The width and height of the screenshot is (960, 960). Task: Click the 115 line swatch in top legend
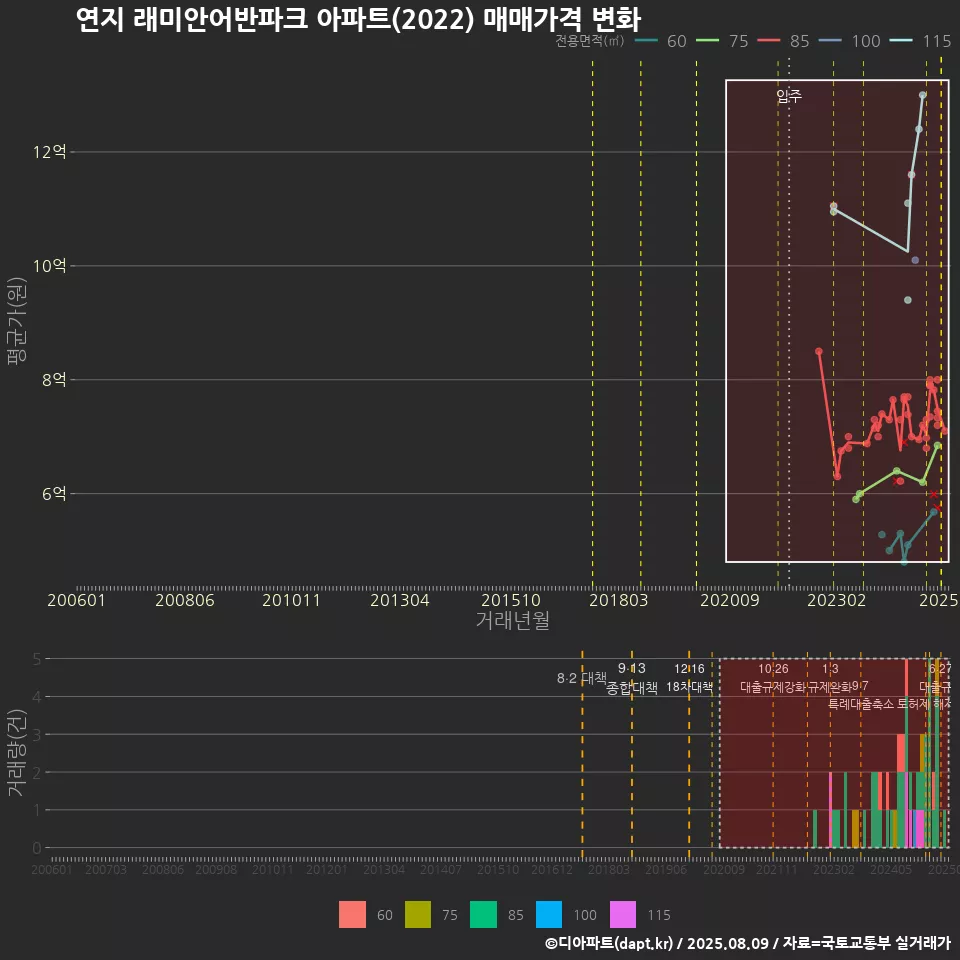901,41
